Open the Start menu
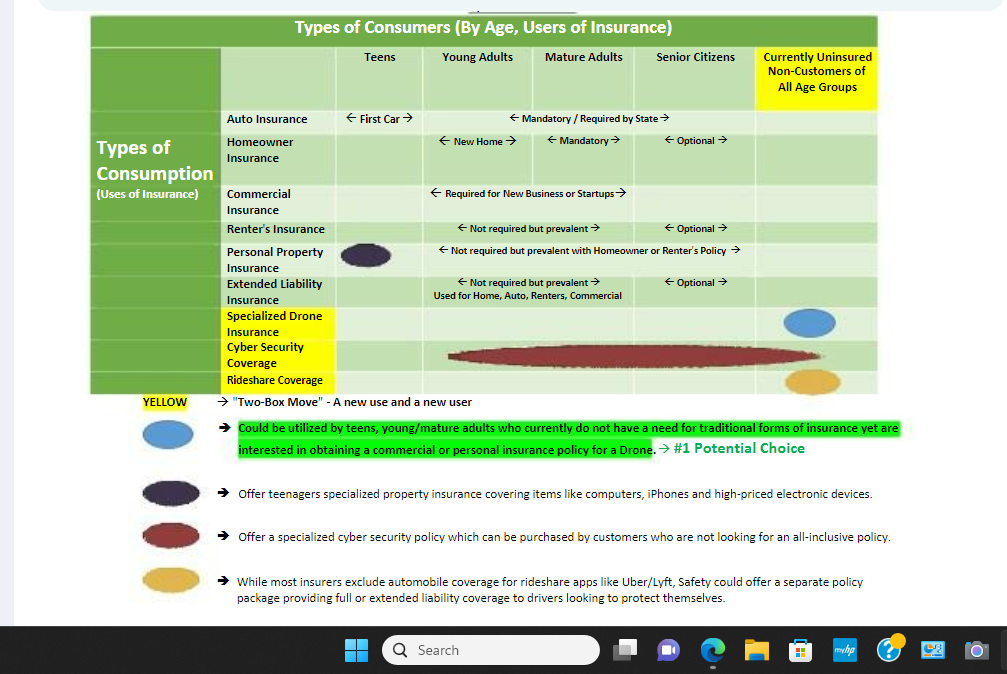Image resolution: width=1007 pixels, height=674 pixels. (x=356, y=650)
